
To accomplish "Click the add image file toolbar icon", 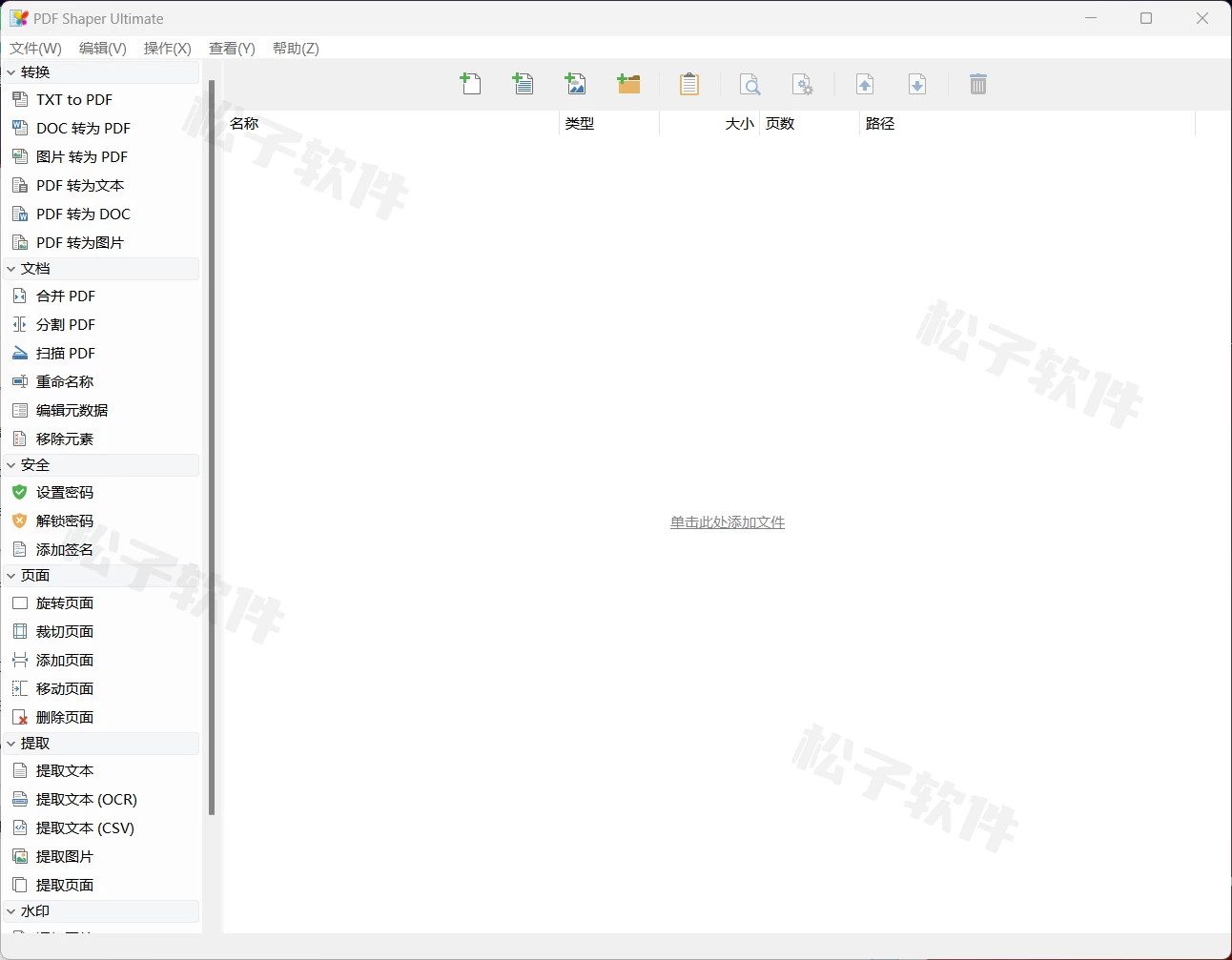I will coord(576,84).
